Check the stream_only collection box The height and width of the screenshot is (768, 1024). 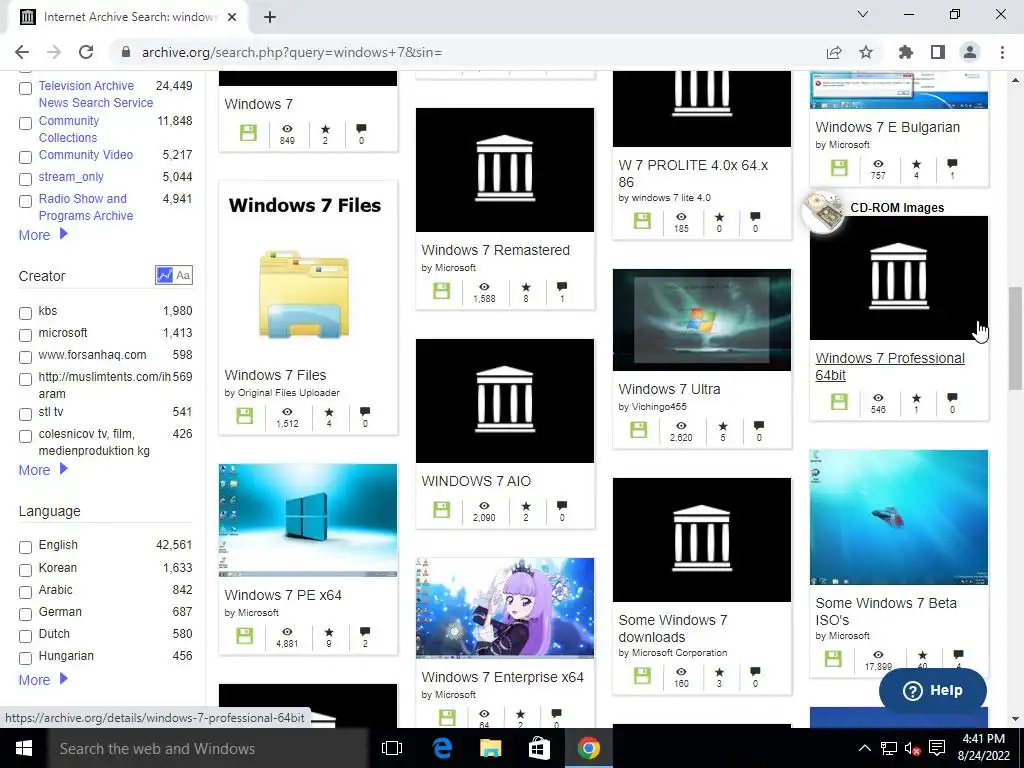25,180
